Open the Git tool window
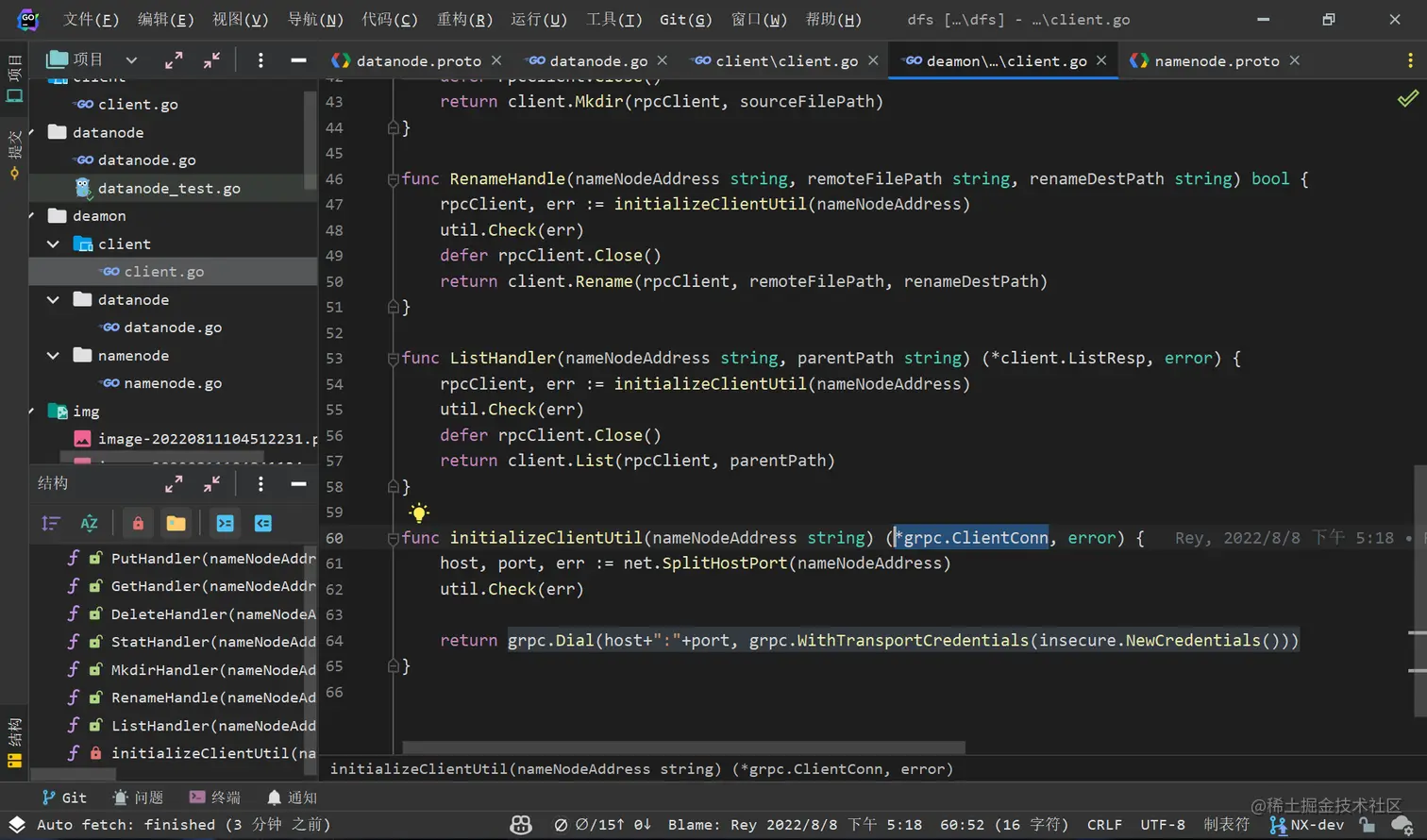Screen dimensions: 1427x840 pos(64,798)
